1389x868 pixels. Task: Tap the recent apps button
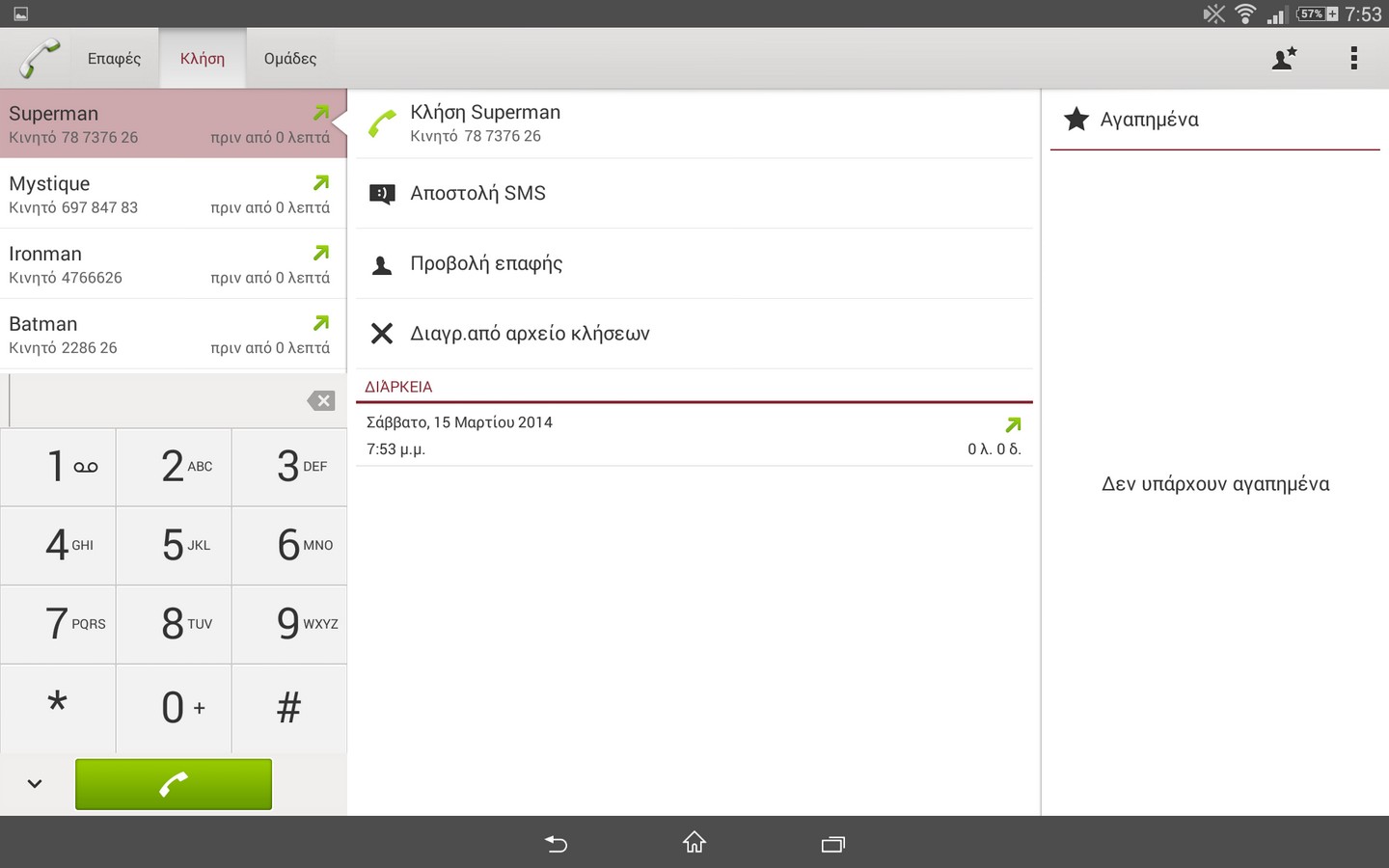833,844
